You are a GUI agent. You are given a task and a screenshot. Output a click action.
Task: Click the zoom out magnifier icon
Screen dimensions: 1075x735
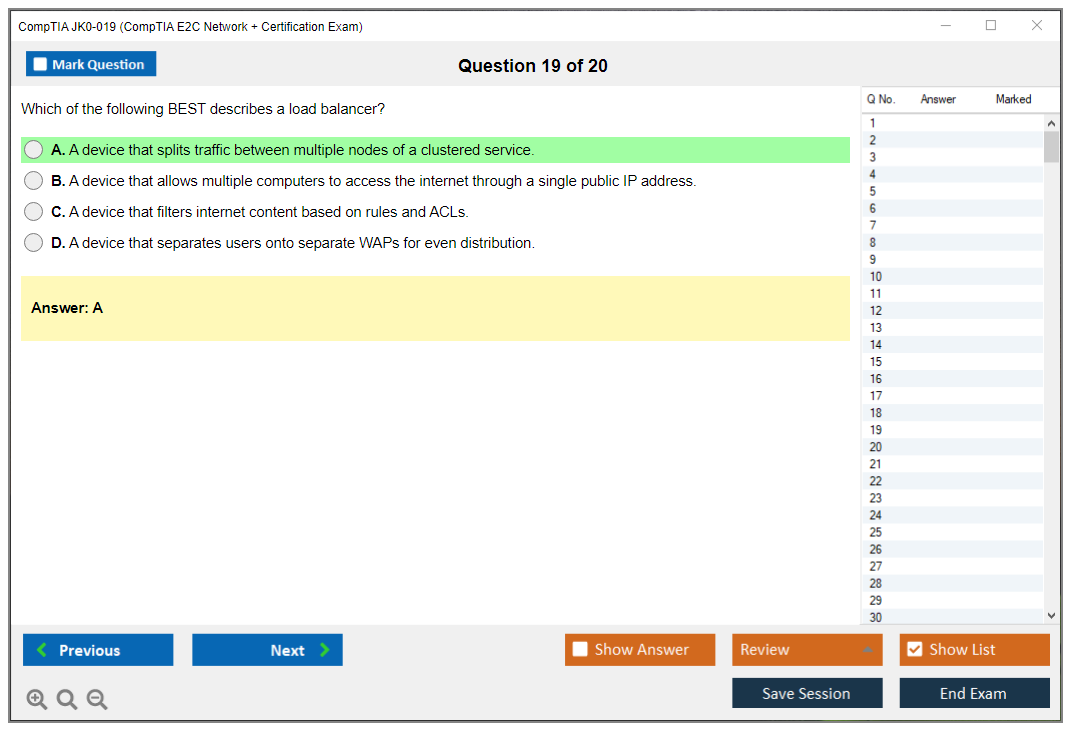coord(97,700)
